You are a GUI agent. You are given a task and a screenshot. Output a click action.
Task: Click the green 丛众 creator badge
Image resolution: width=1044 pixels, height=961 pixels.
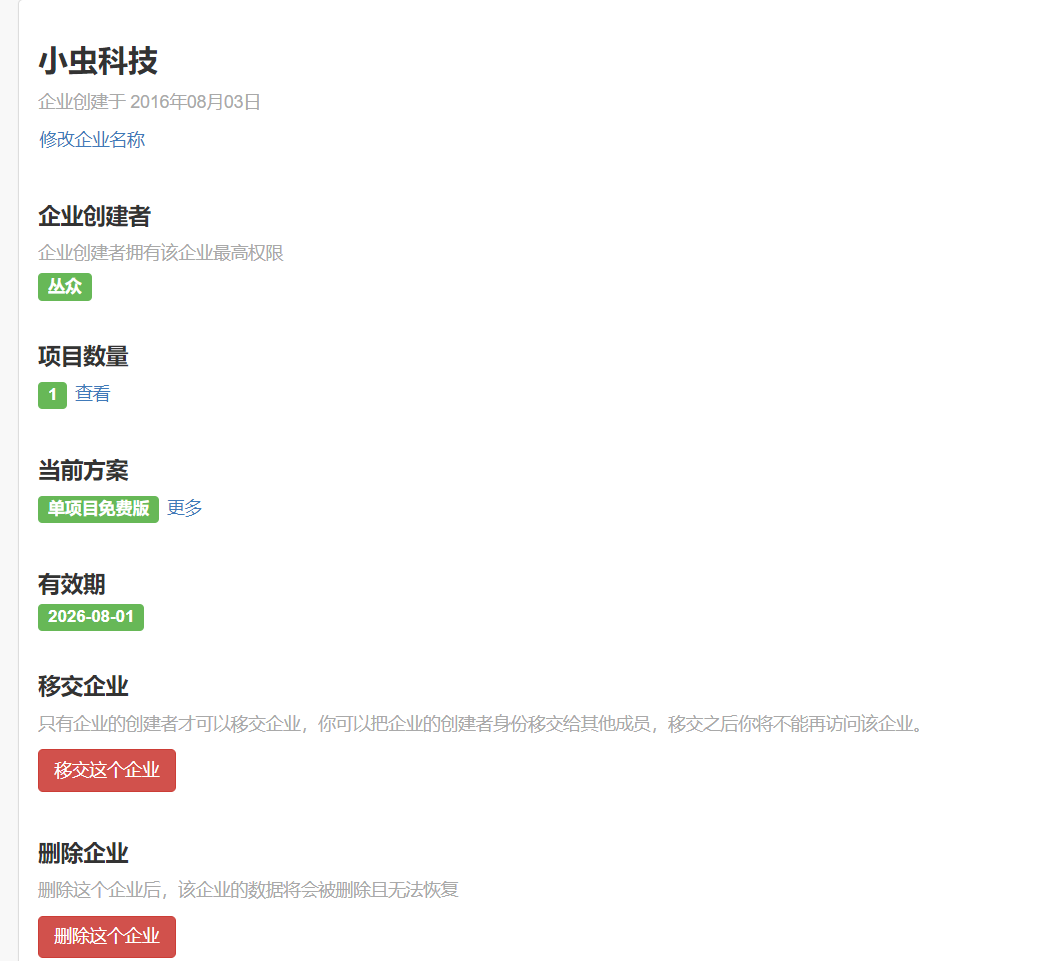[65, 287]
